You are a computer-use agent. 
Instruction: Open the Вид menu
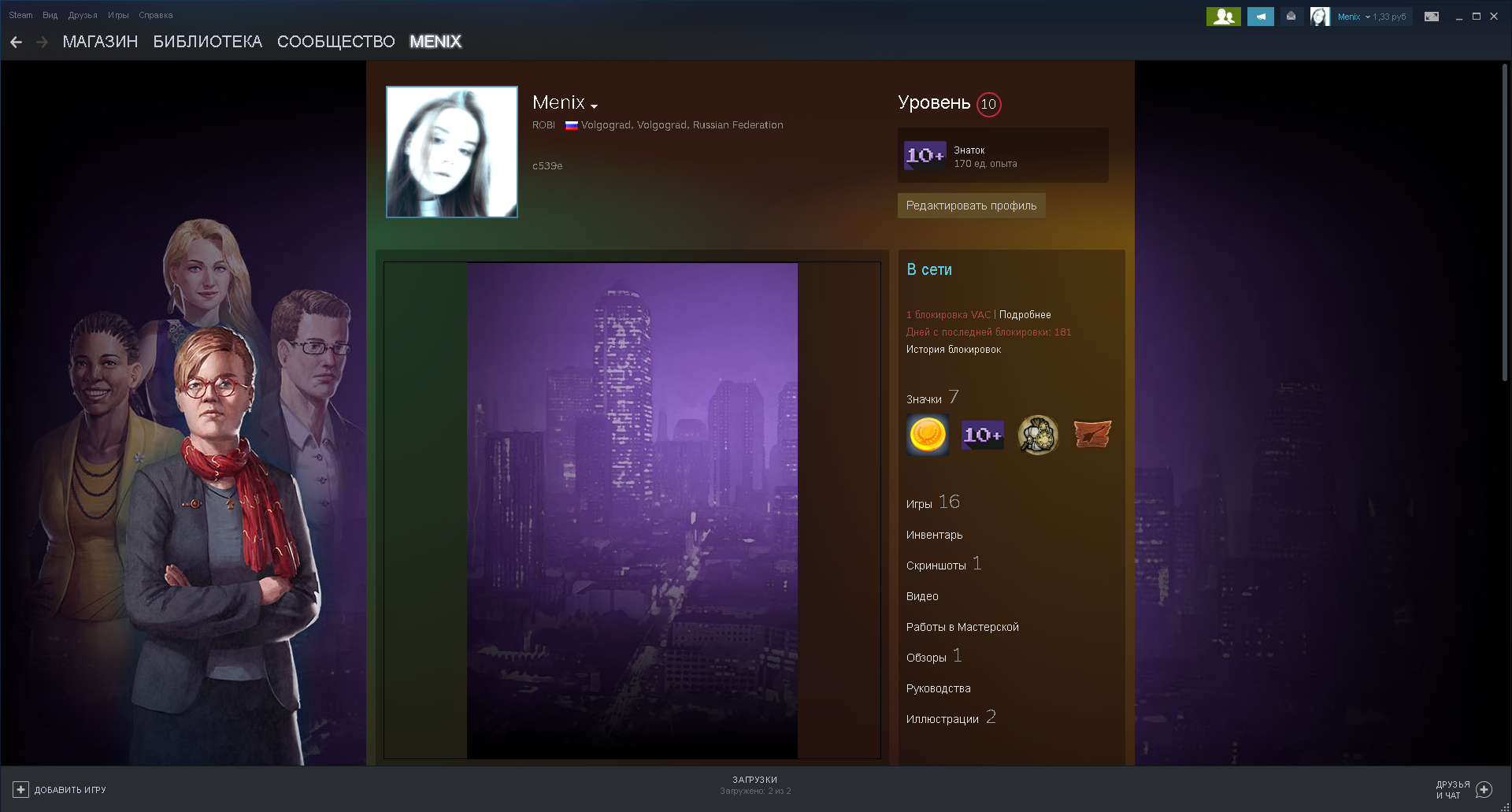point(50,15)
